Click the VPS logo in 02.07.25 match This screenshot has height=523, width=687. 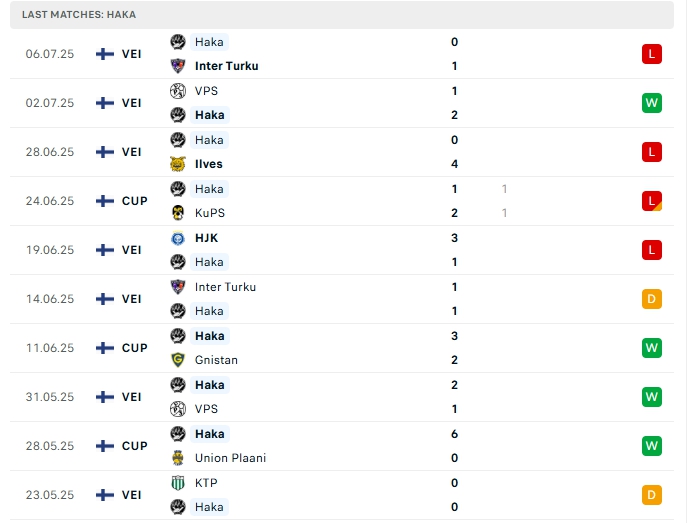click(x=178, y=91)
